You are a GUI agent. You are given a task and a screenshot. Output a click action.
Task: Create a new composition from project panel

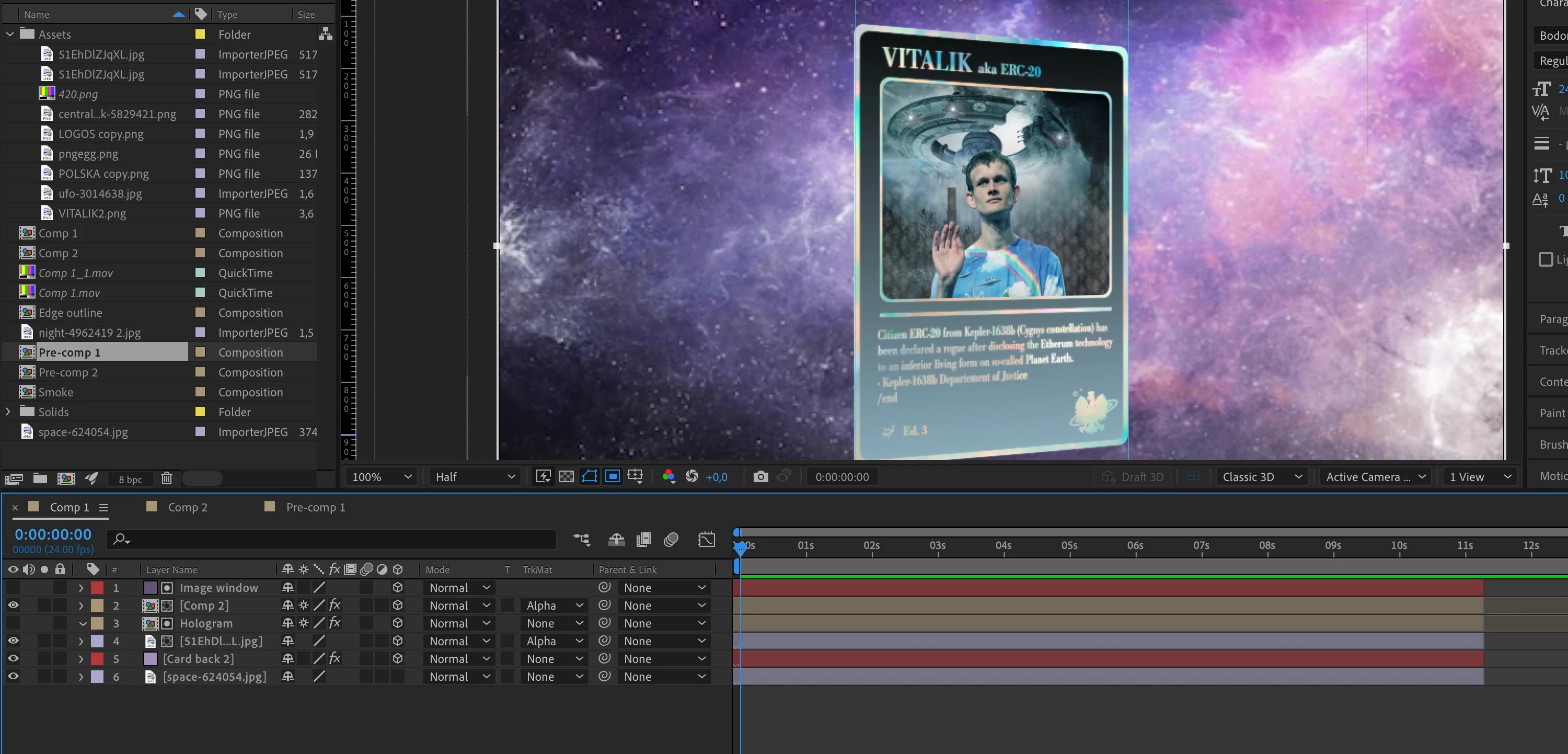pos(66,479)
